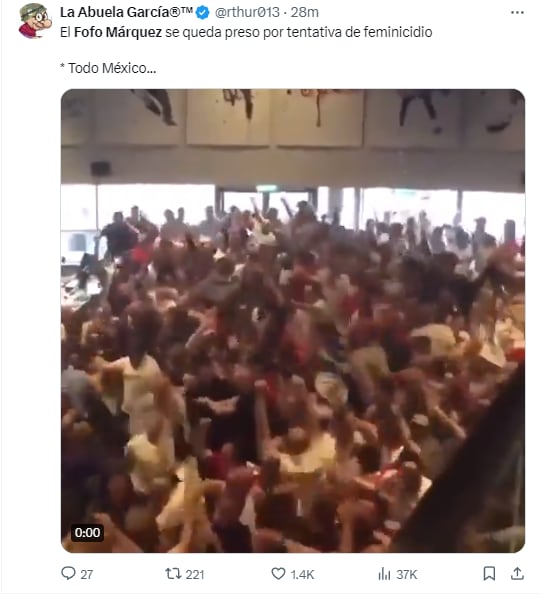This screenshot has height=594, width=540.
Task: Open the share upload icon
Action: (517, 574)
